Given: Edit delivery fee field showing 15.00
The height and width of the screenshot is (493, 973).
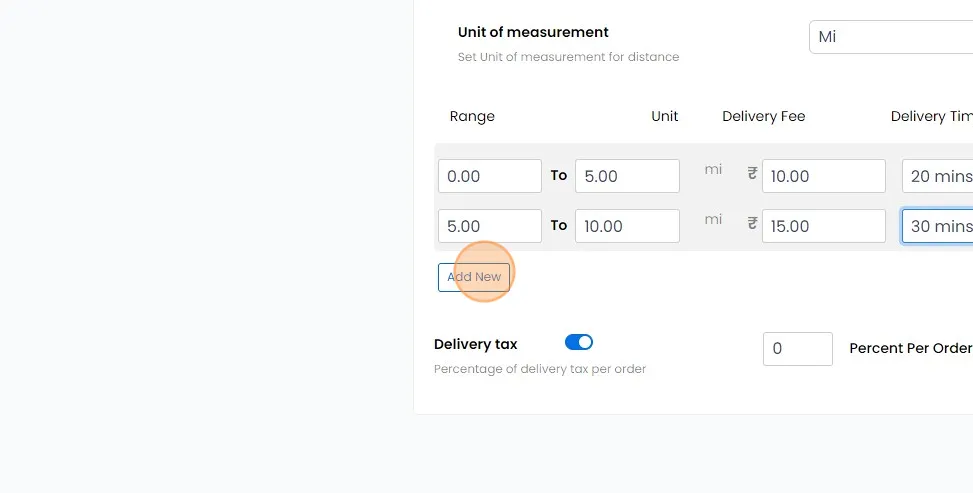Looking at the screenshot, I should click(x=823, y=226).
